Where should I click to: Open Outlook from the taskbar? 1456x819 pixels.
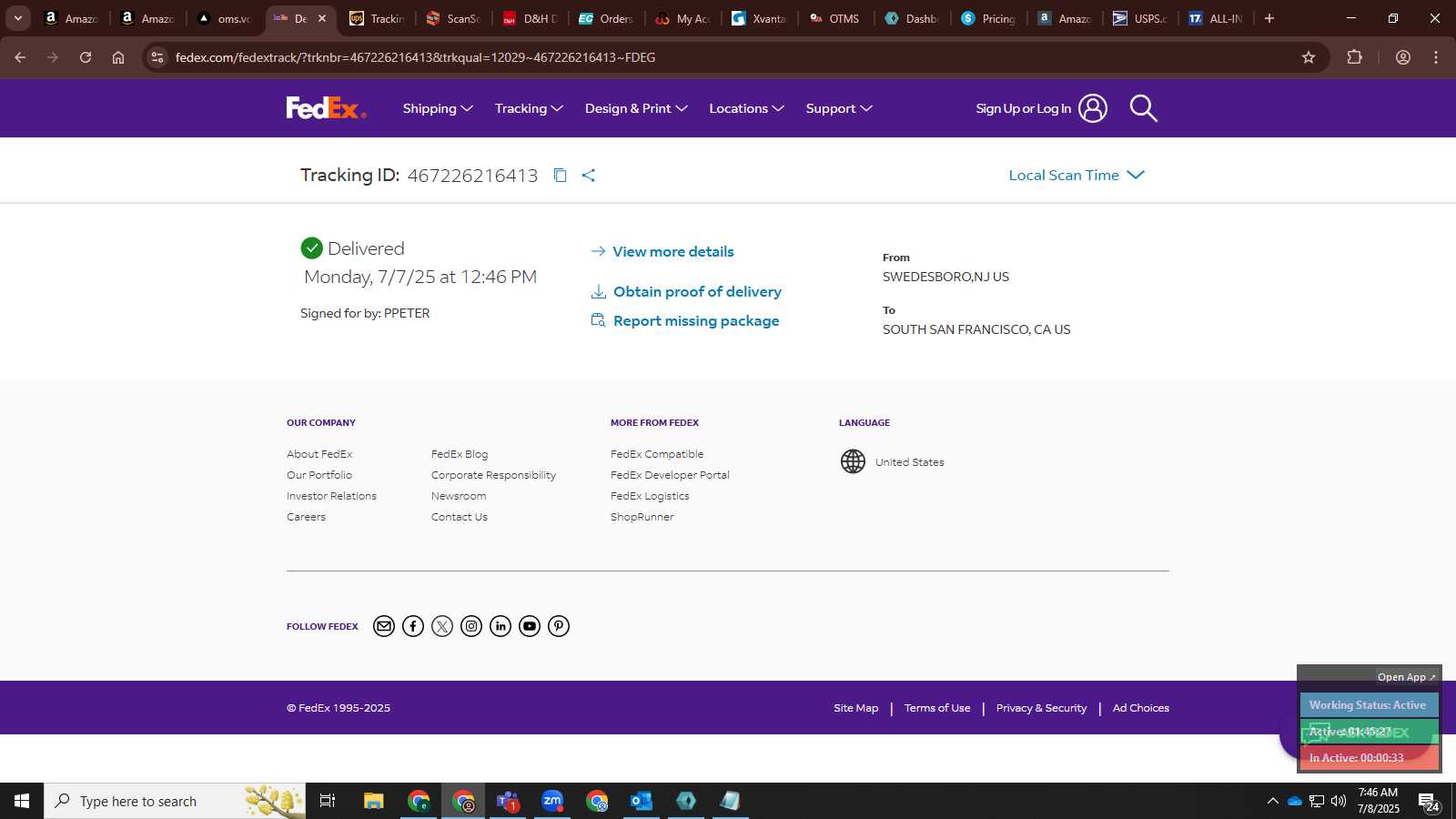[x=642, y=801]
